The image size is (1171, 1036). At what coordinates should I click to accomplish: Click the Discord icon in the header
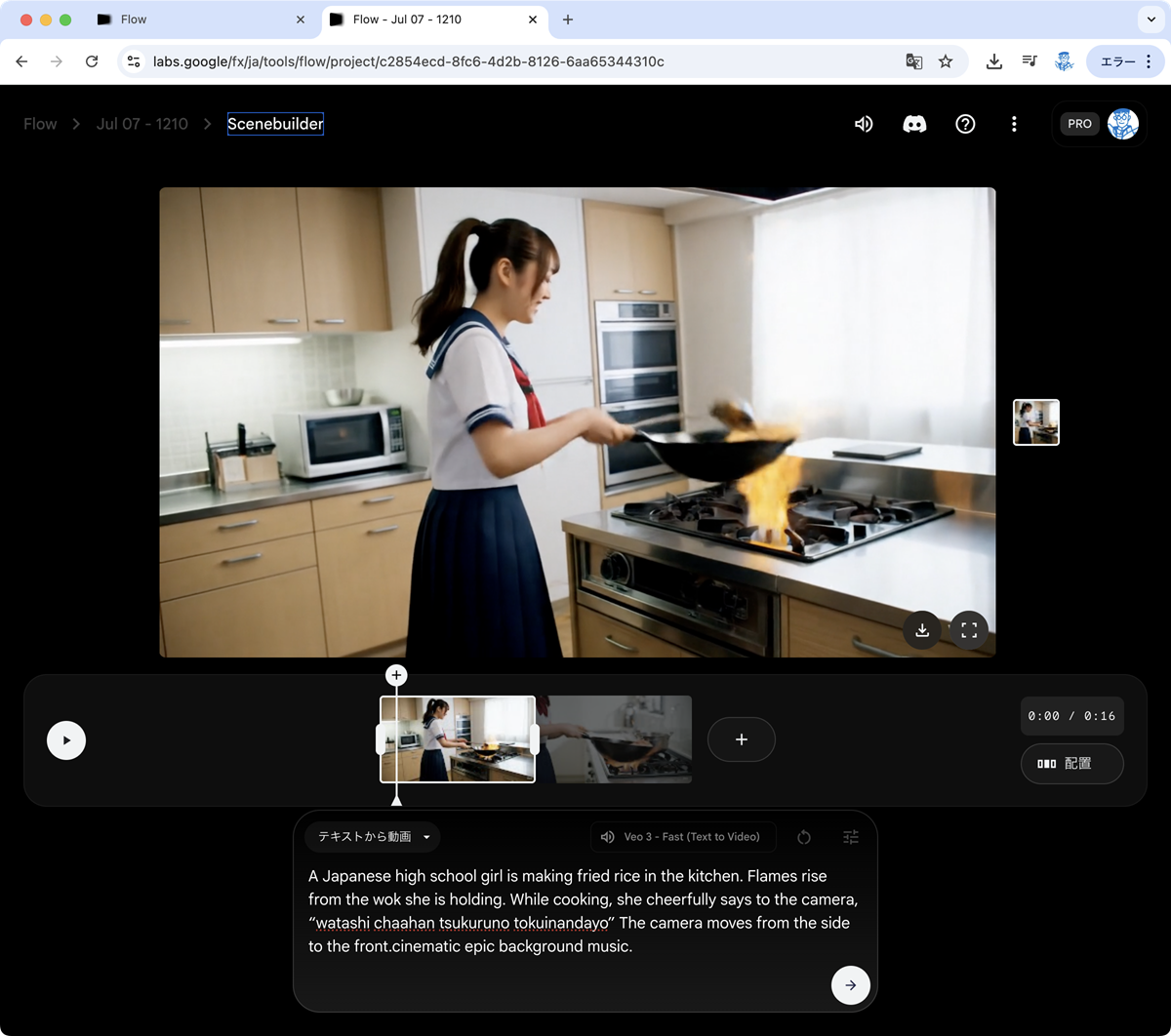914,124
